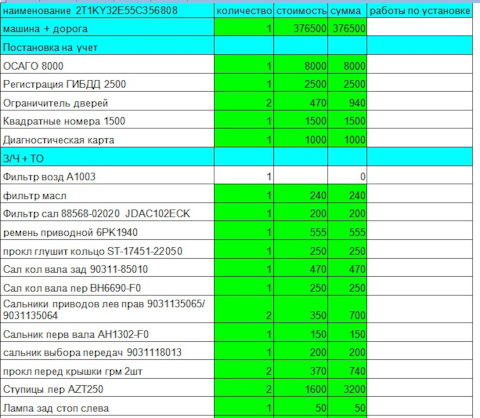Screen dimensions: 480x418
Task: Select the 'ОСАГО 8000' name cell
Action: pyautogui.click(x=107, y=64)
